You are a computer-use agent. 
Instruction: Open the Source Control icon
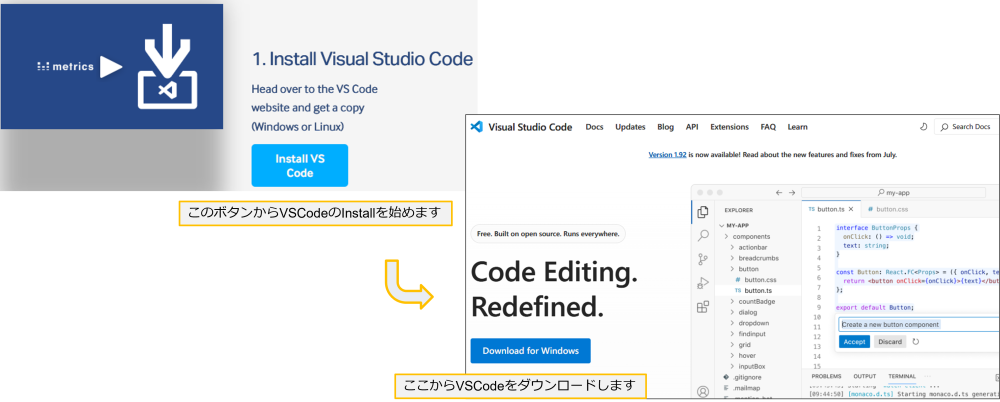pyautogui.click(x=703, y=259)
